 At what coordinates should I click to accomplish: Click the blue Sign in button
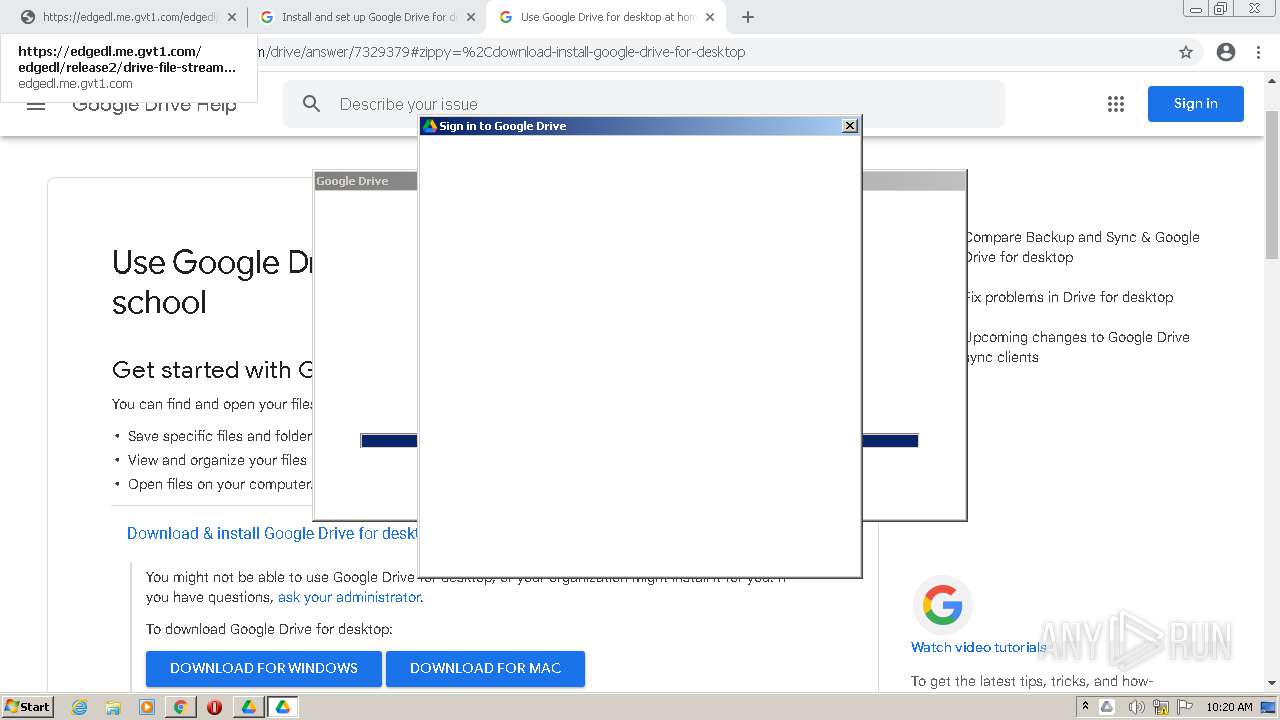coord(1196,104)
